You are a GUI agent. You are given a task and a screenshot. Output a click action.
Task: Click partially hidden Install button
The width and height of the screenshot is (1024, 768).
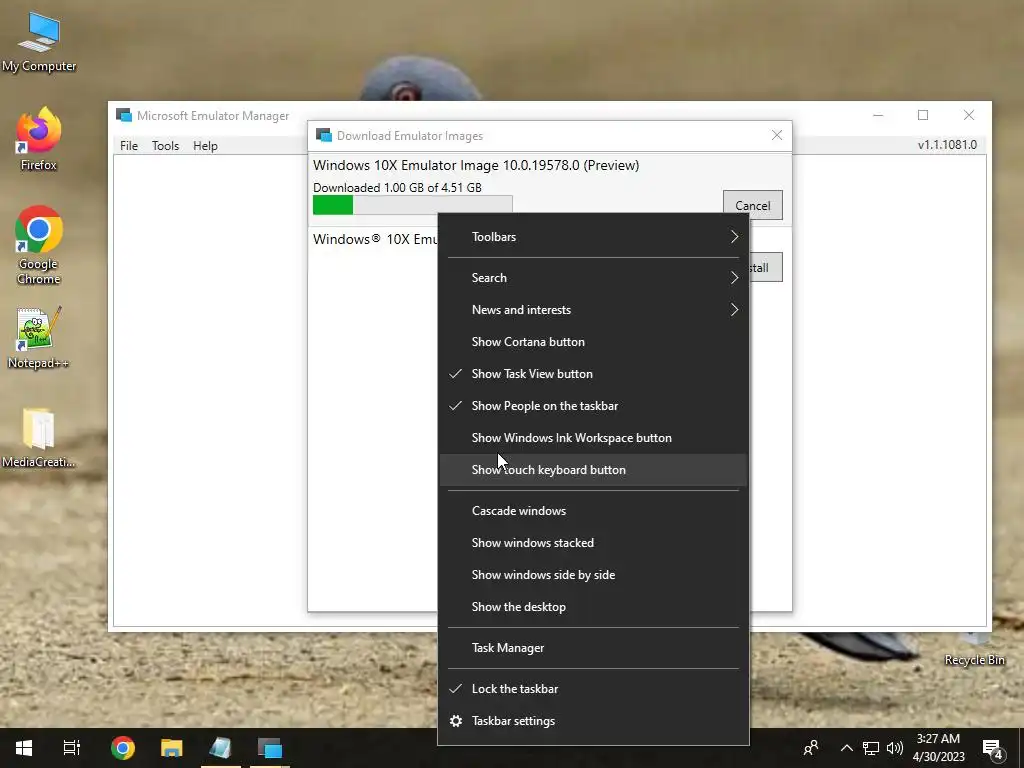tap(766, 268)
